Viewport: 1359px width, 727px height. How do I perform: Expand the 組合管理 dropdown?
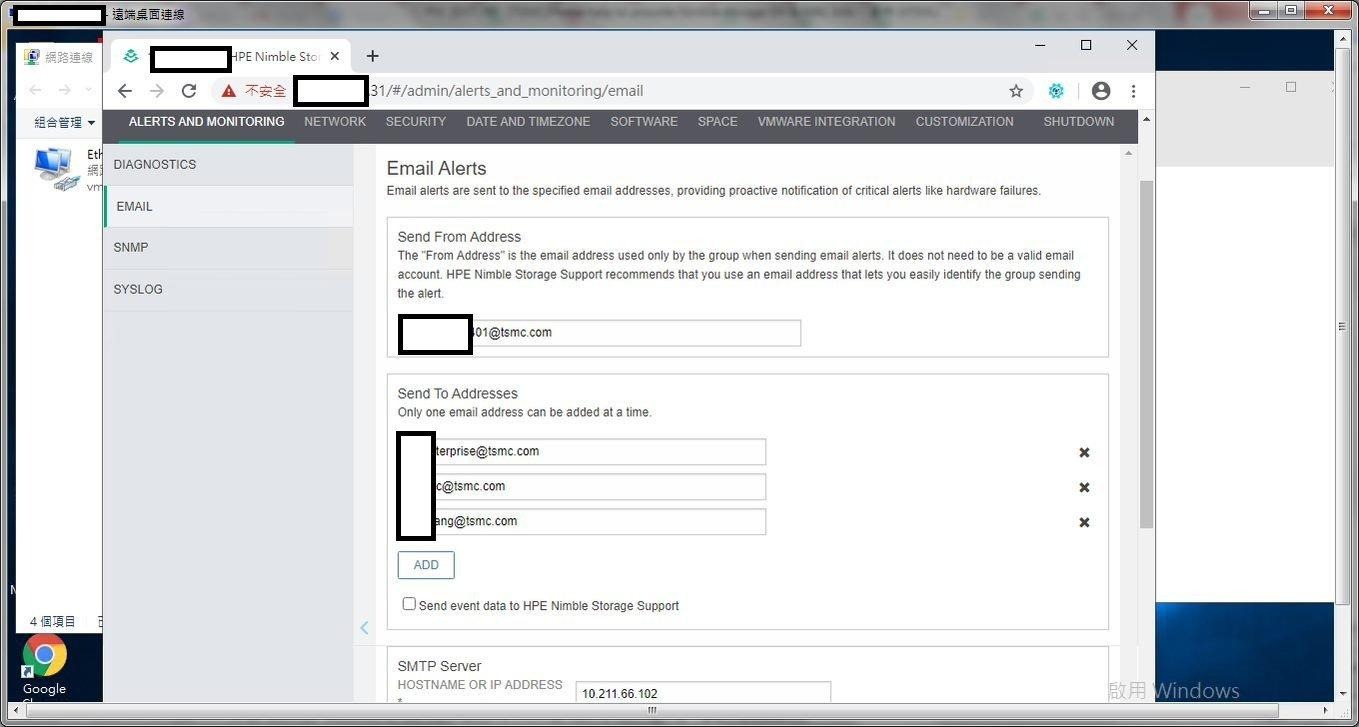65,123
